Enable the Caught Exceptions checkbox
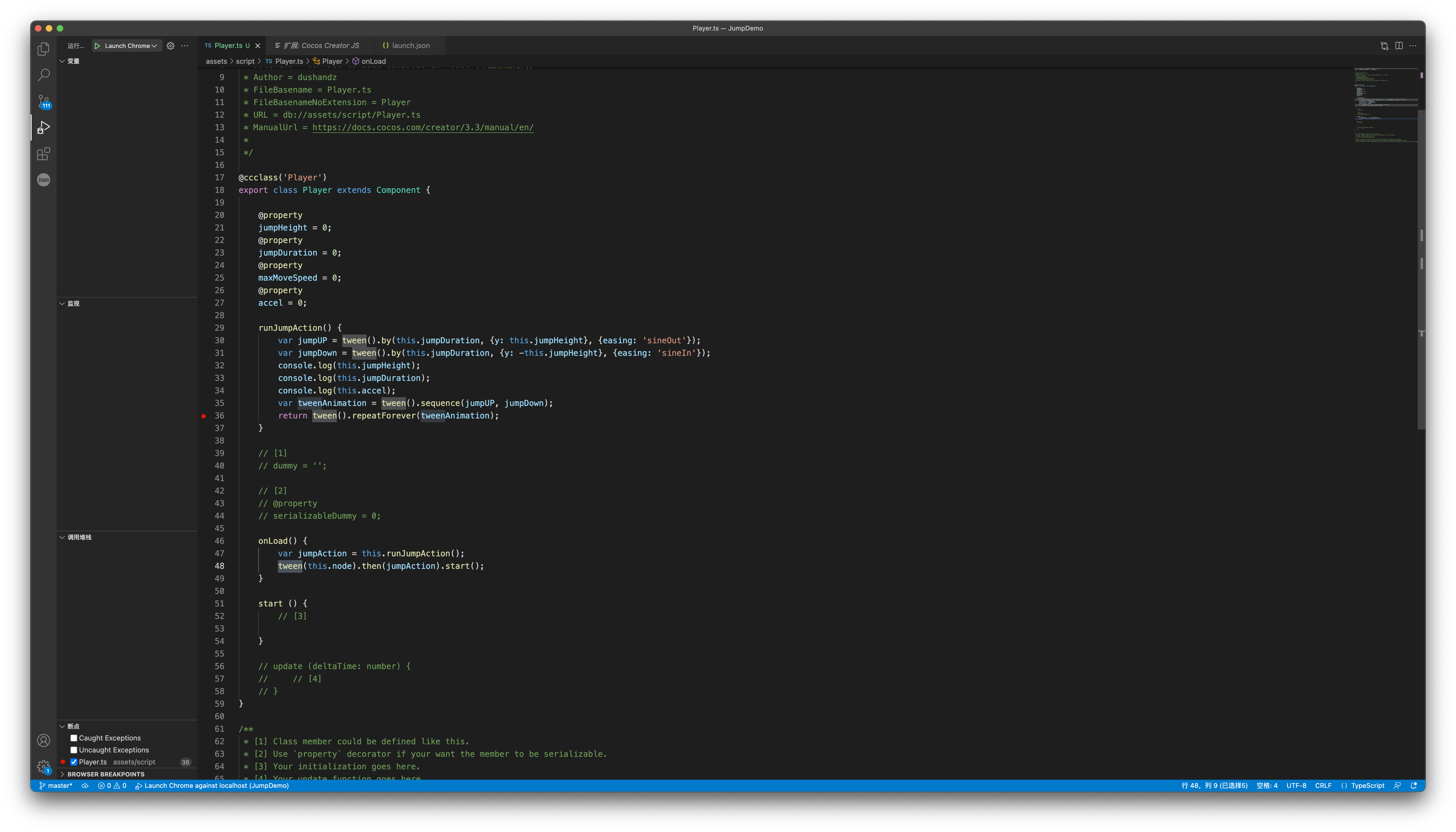The image size is (1456, 832). [74, 738]
